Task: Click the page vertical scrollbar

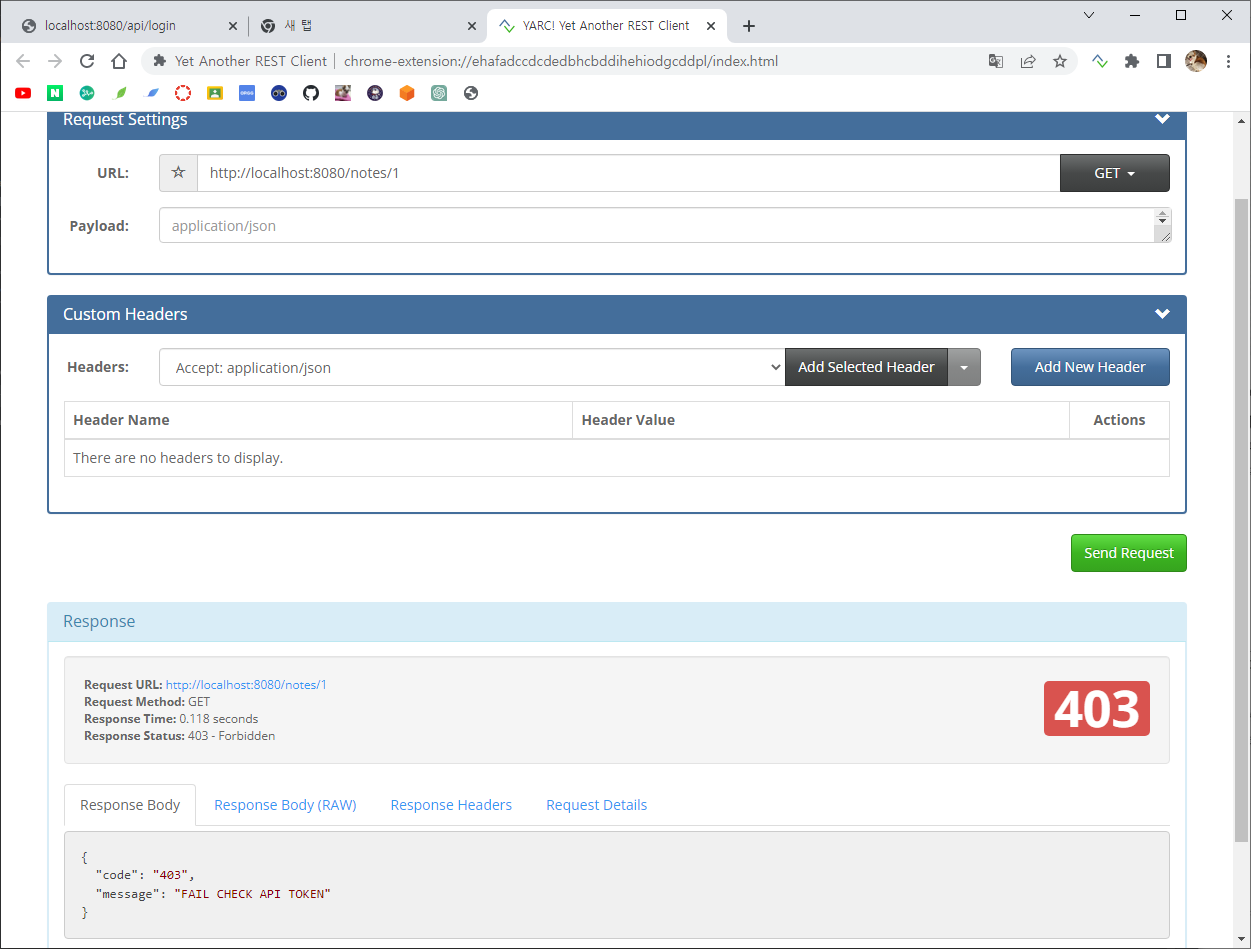Action: pos(1241,520)
